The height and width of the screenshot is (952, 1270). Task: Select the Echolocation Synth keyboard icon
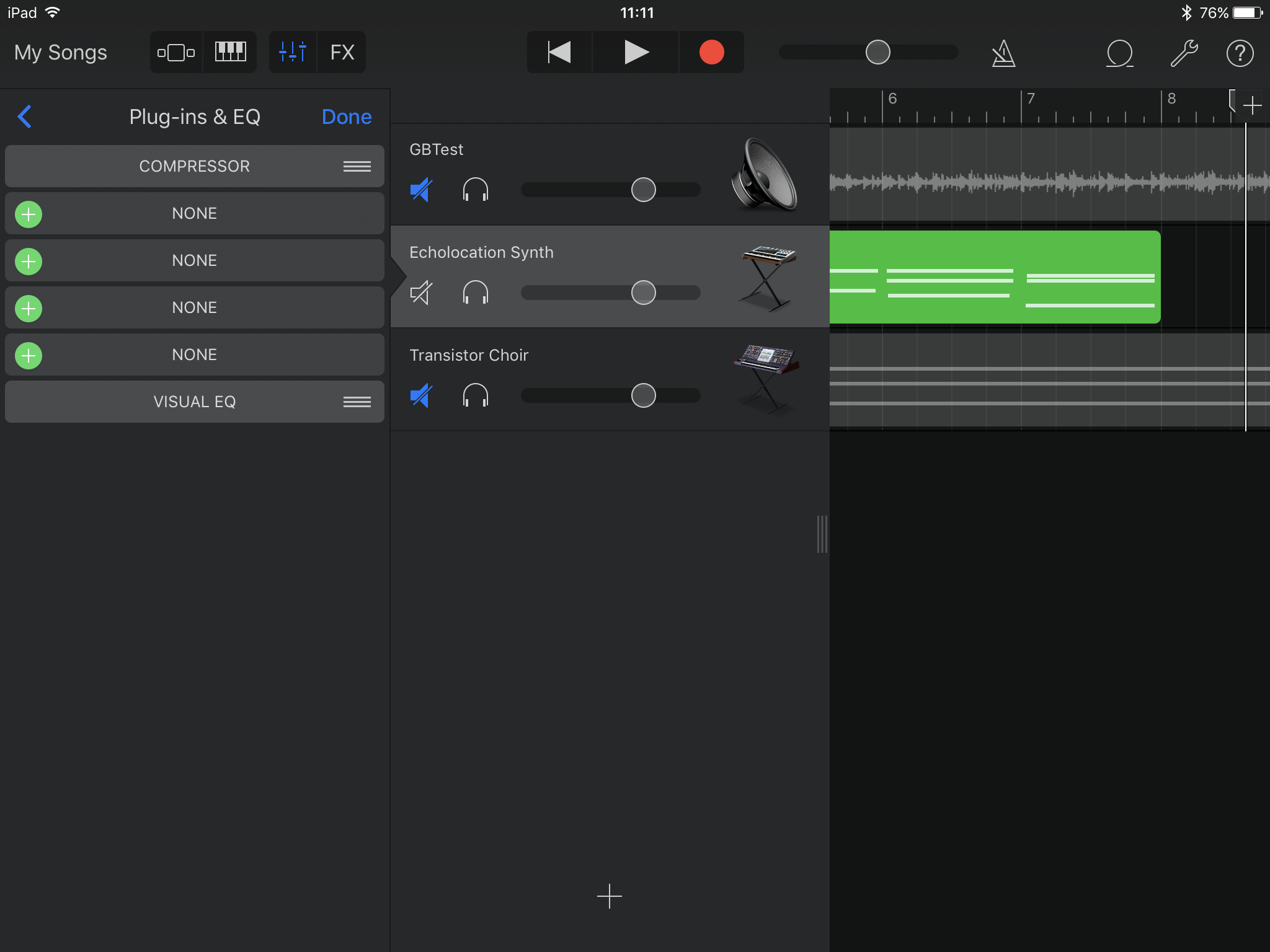point(768,278)
